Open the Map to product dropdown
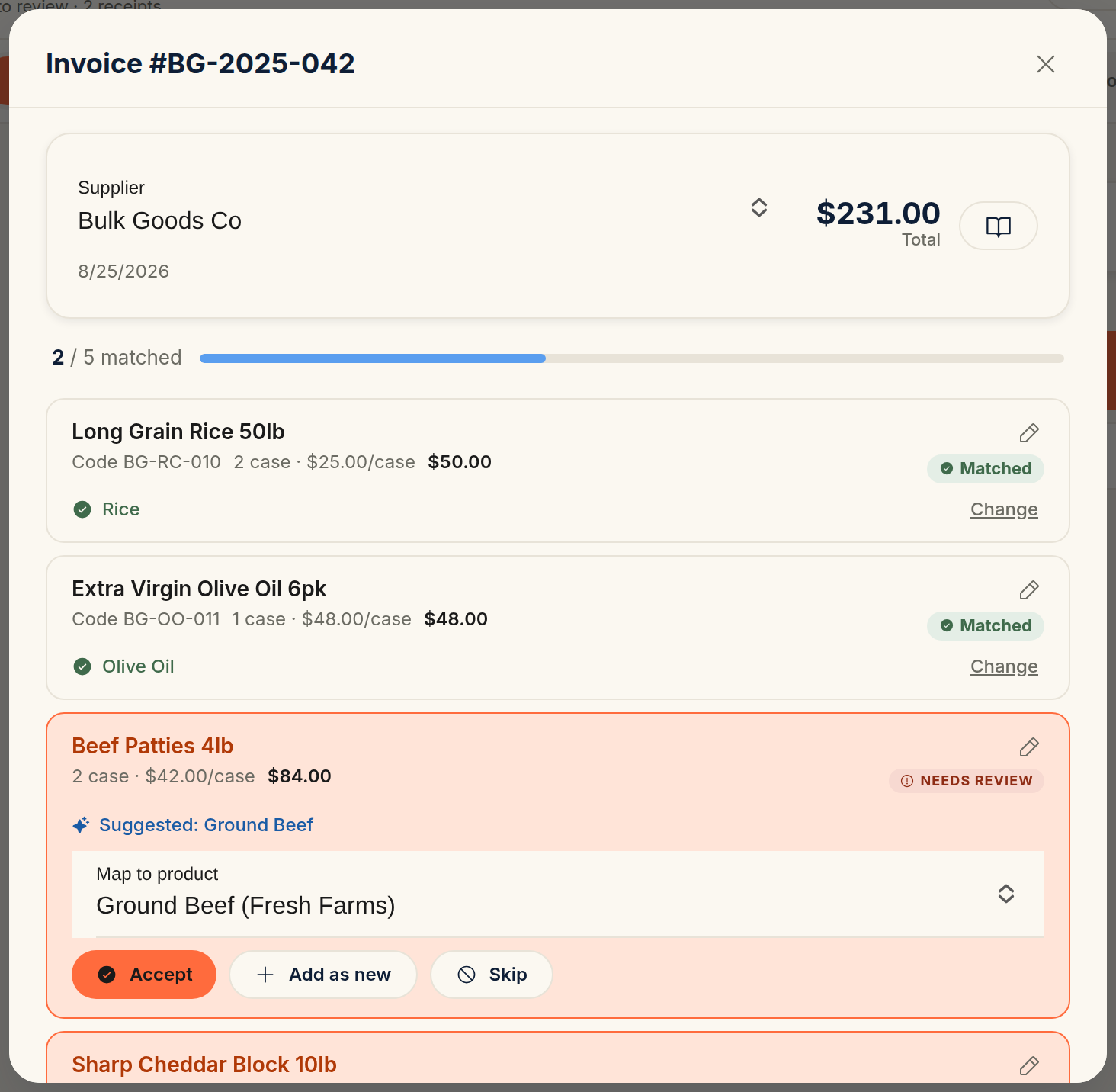Viewport: 1116px width, 1092px height. (x=558, y=894)
